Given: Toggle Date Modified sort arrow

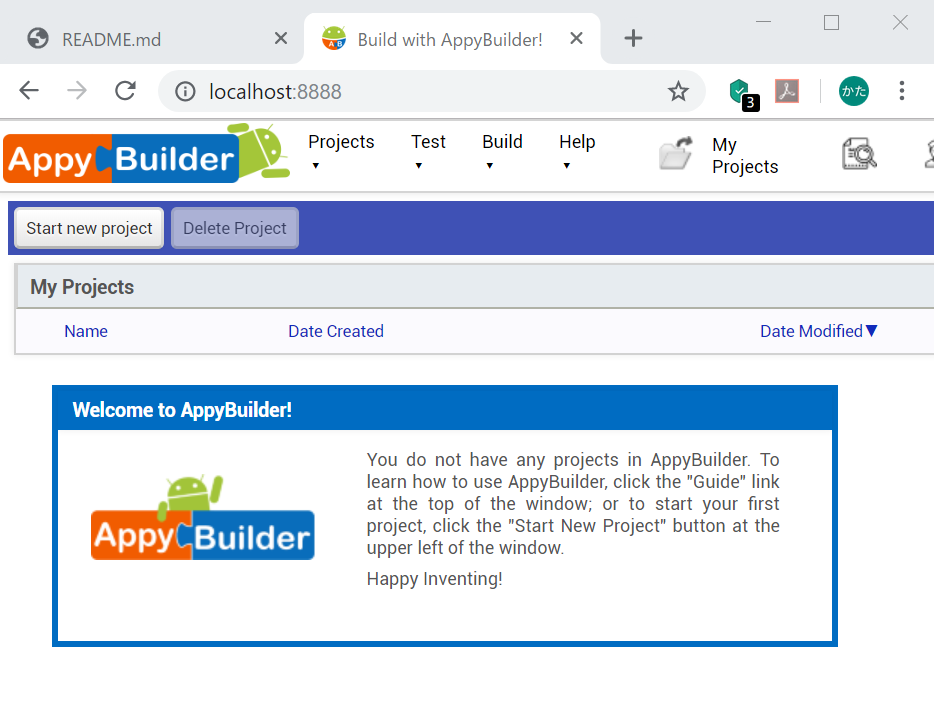Looking at the screenshot, I should pos(871,330).
